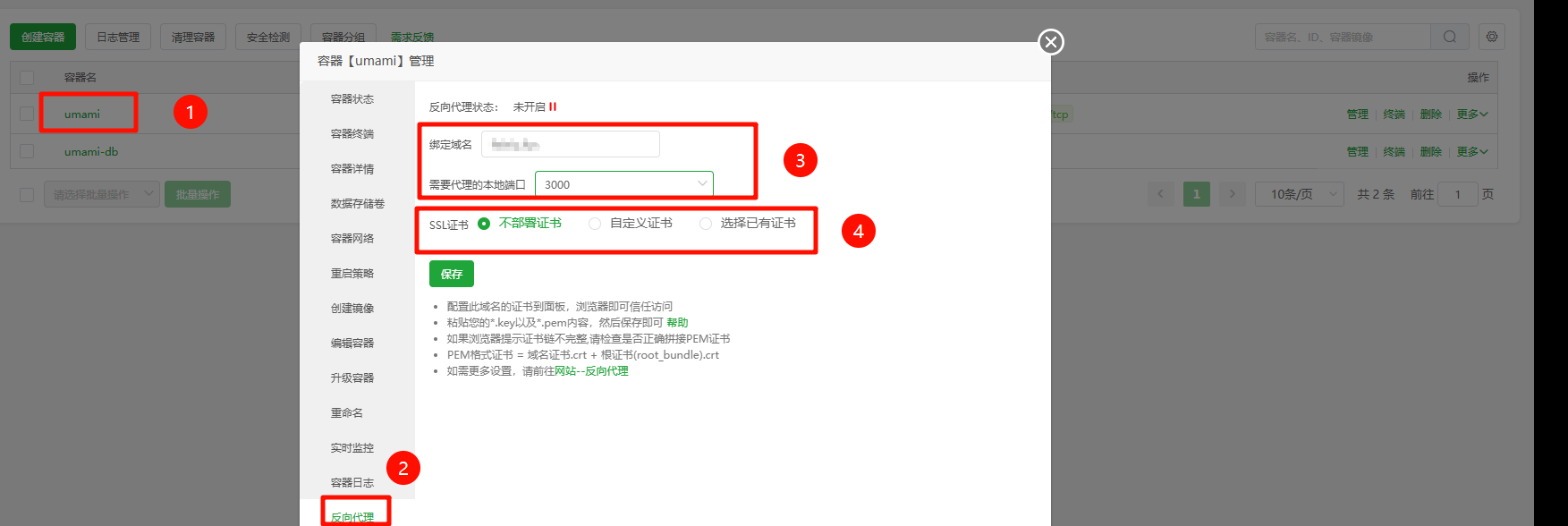Click 清理容器 button
Screen dimensions: 1568x526
tap(193, 37)
